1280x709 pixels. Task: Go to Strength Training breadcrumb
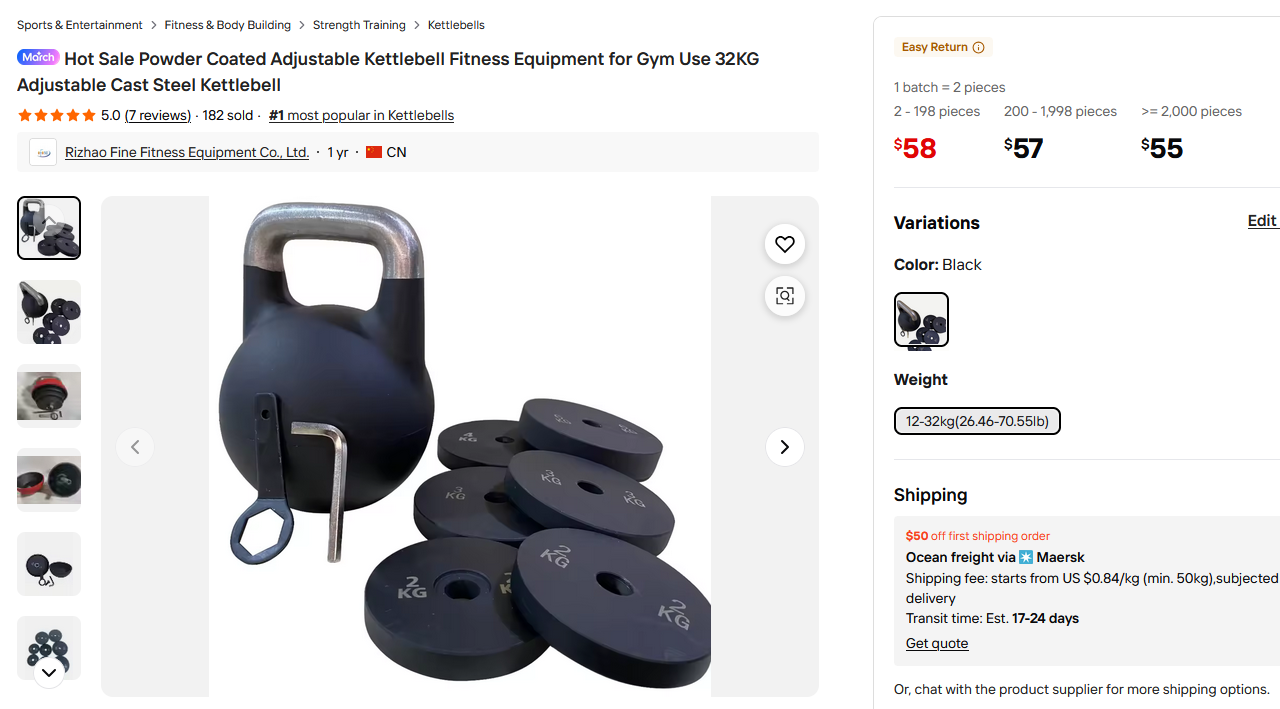click(x=359, y=25)
